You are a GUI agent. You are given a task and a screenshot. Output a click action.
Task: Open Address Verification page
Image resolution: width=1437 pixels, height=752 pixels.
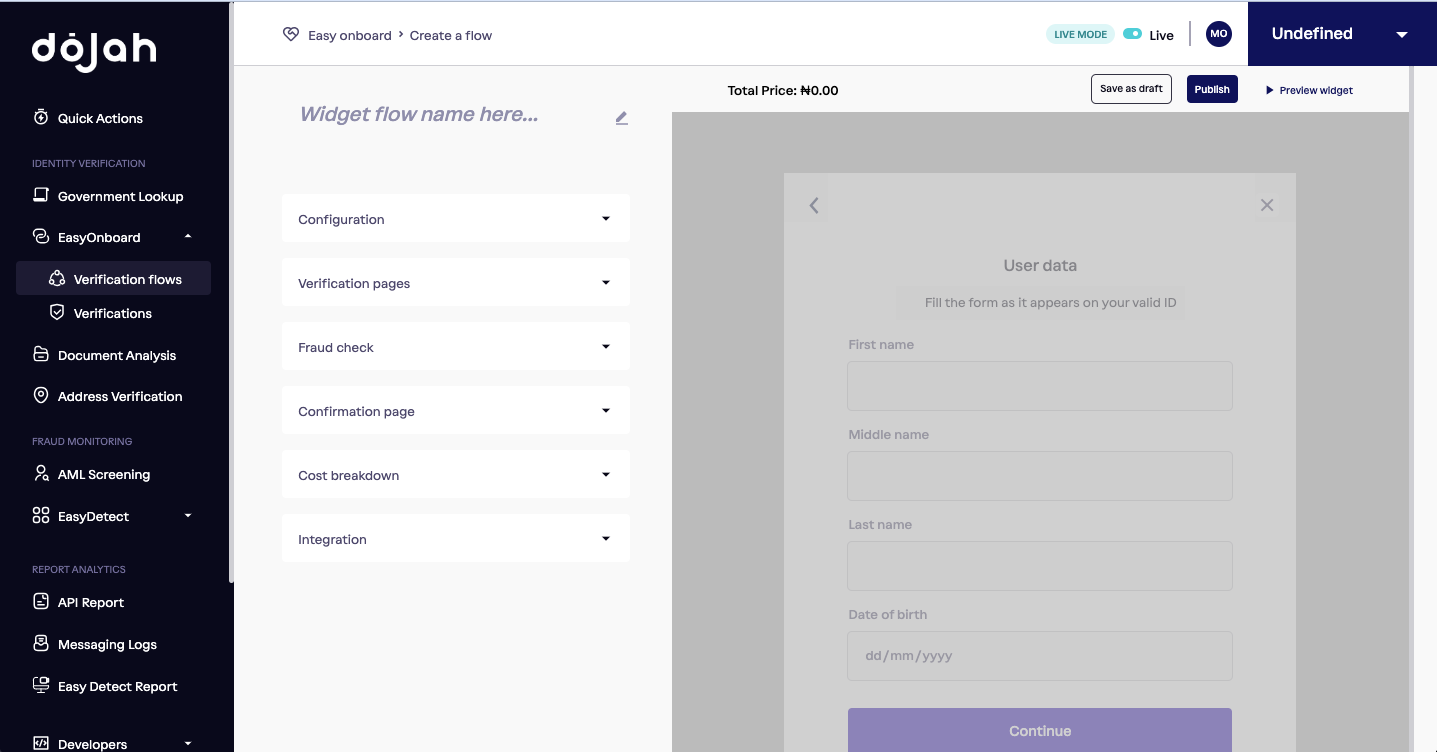click(120, 396)
